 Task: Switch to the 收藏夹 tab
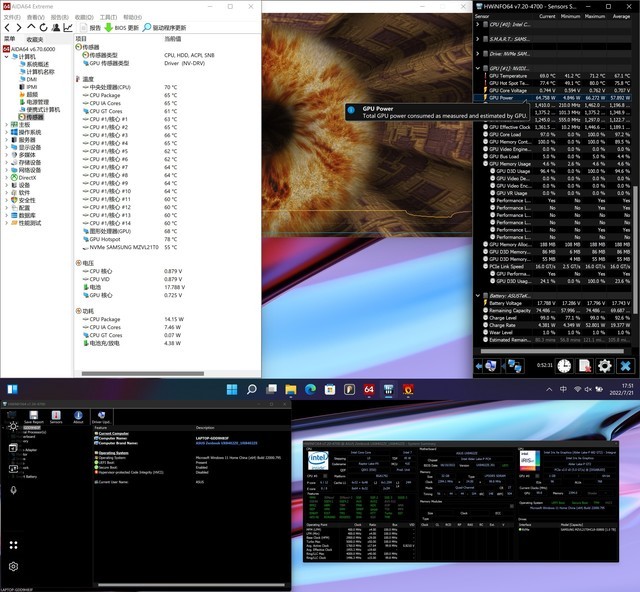[x=35, y=39]
